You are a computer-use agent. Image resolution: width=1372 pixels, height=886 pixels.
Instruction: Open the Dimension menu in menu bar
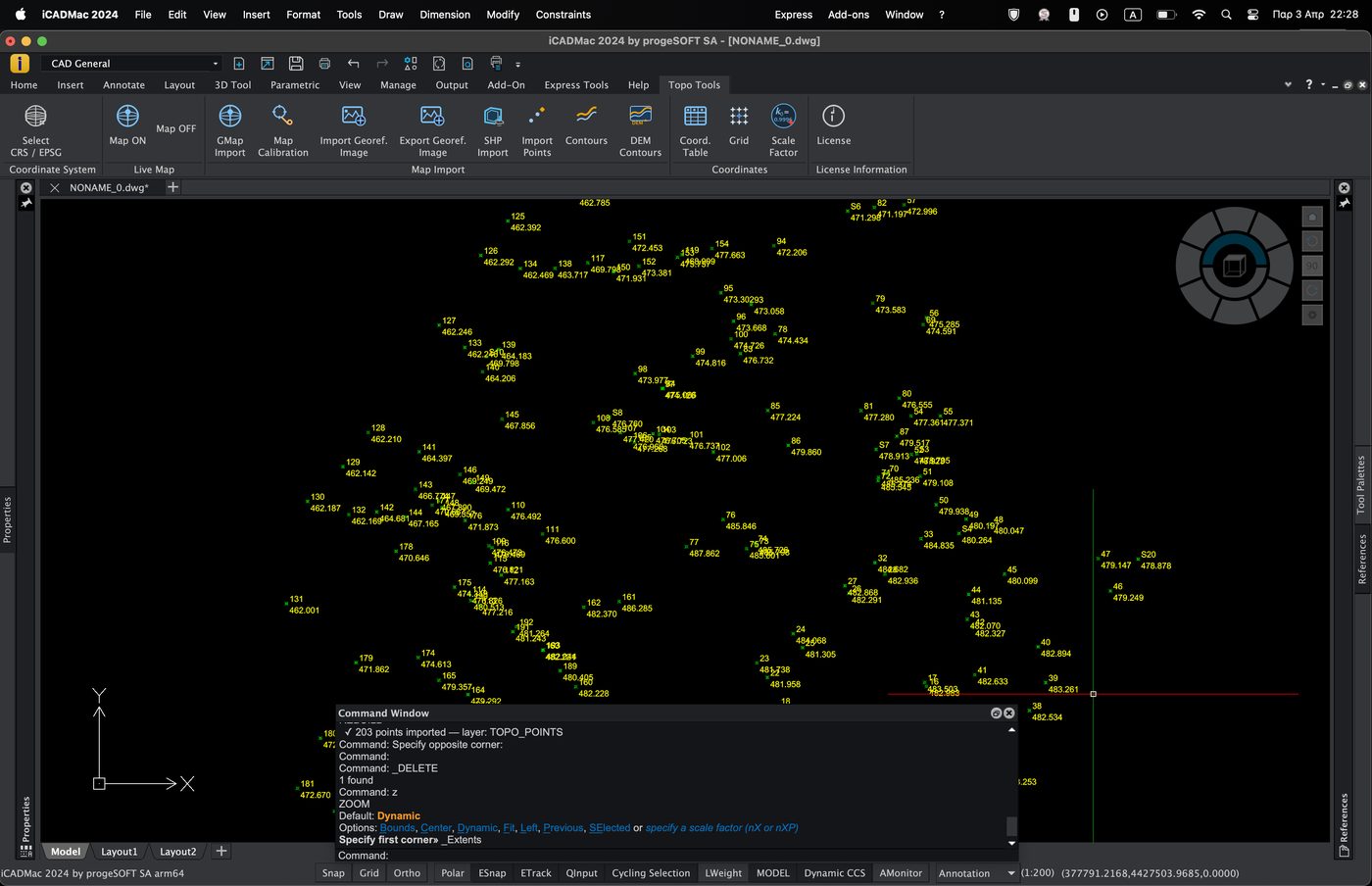click(x=445, y=15)
